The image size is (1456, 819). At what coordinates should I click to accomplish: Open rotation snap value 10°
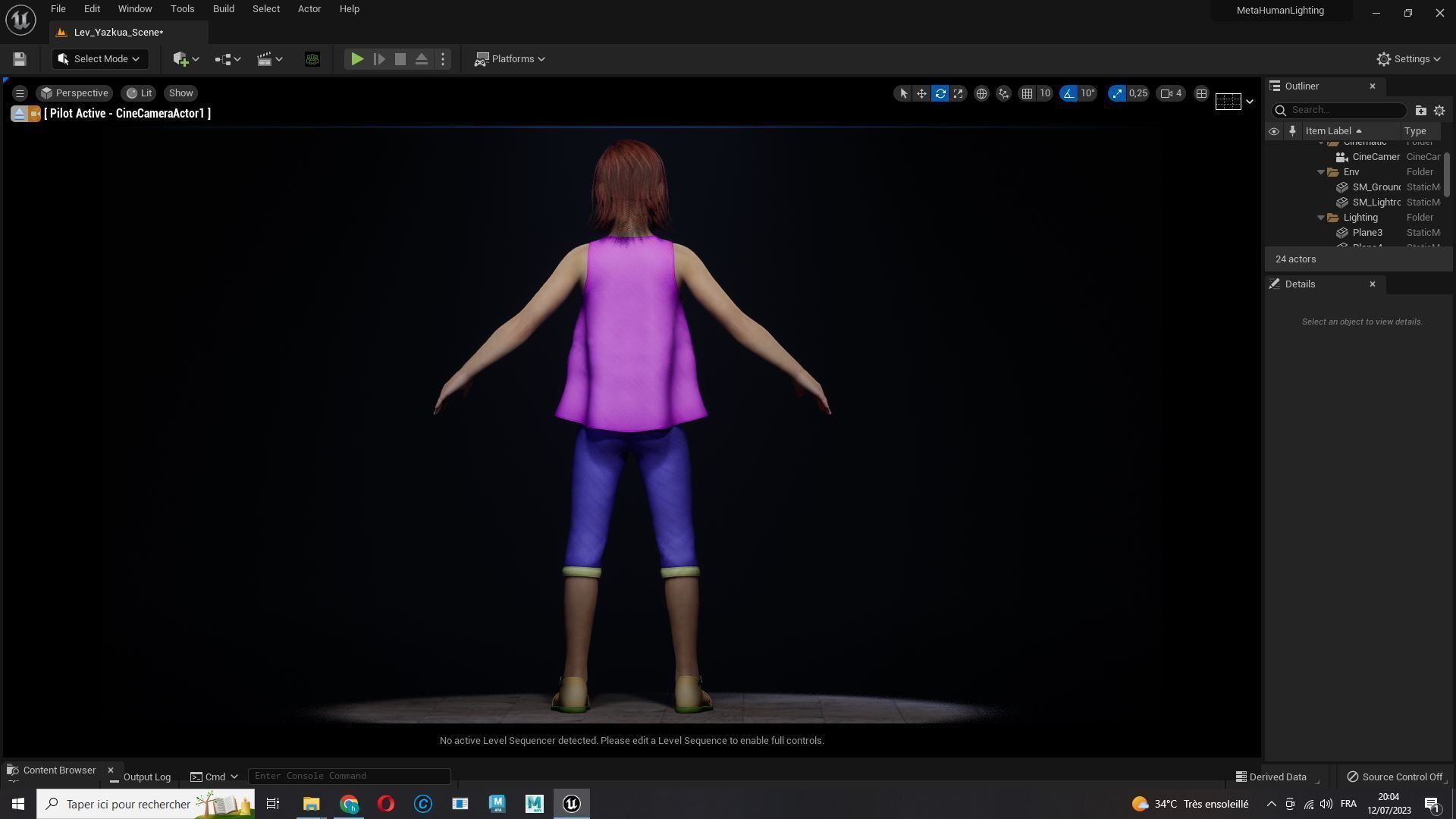pos(1088,93)
